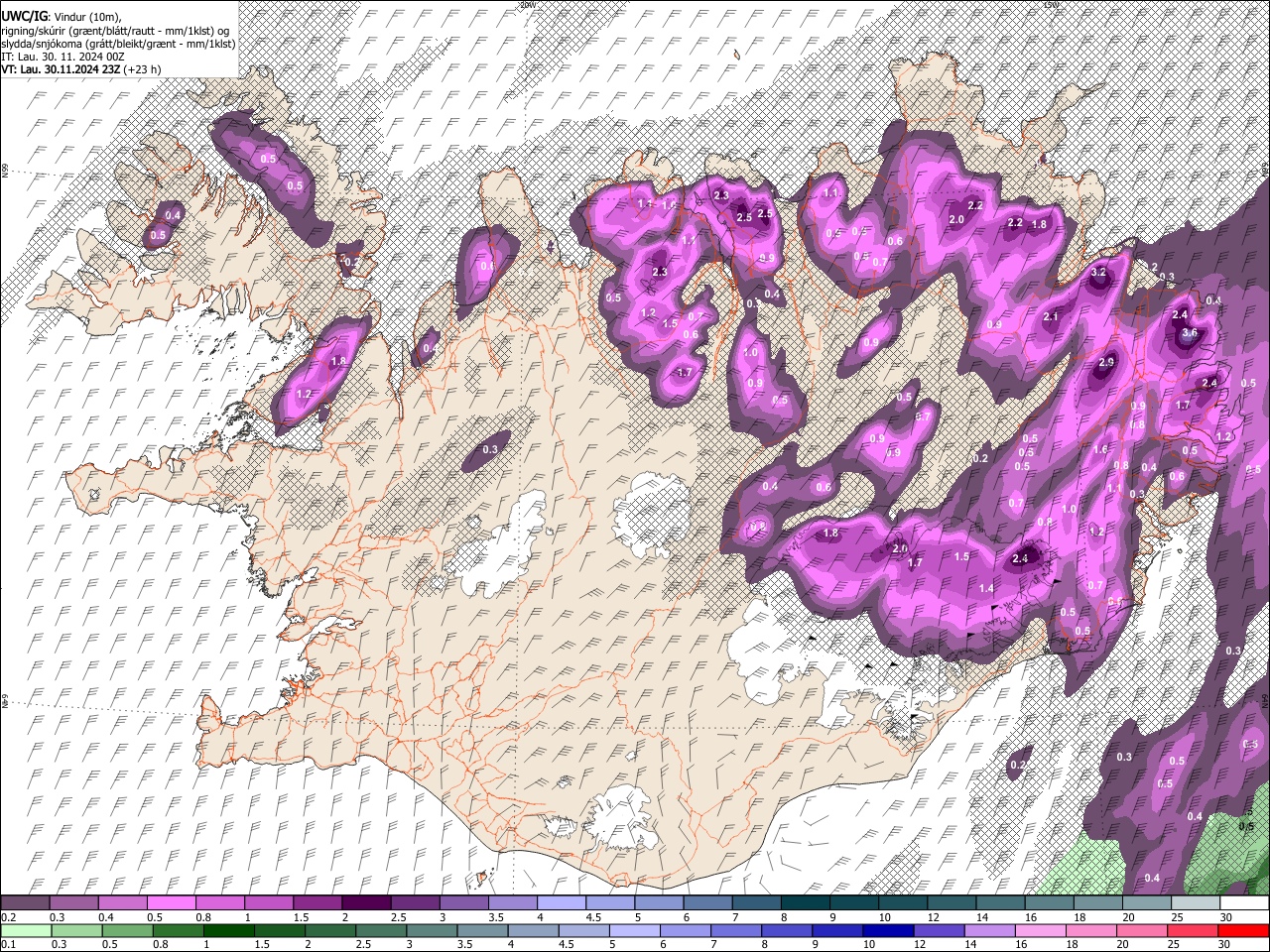This screenshot has height=952, width=1270.
Task: Click the 2.9 precipitation value on the map
Action: [x=1107, y=363]
